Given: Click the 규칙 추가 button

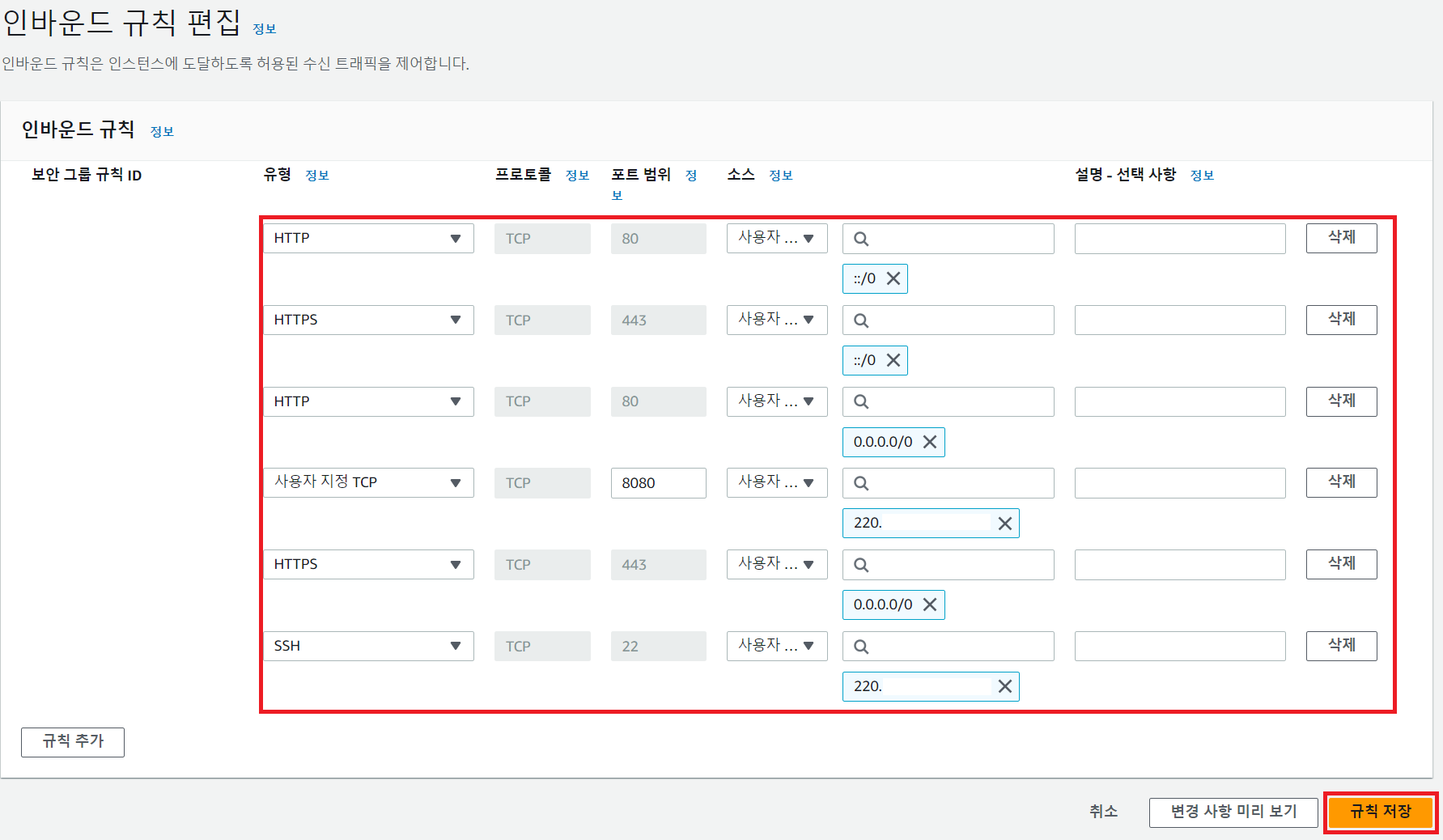Looking at the screenshot, I should click(73, 742).
